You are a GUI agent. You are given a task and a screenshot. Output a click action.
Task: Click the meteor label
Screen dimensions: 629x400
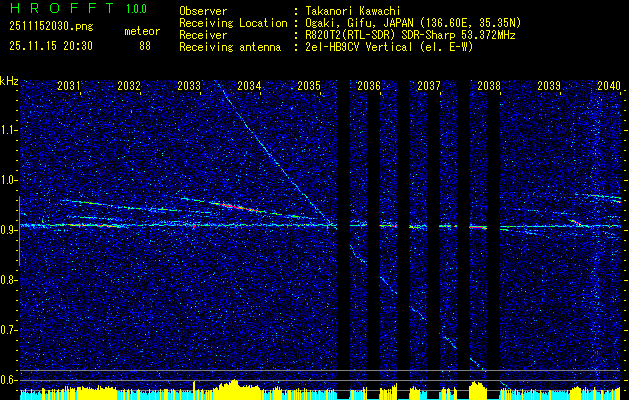(142, 31)
